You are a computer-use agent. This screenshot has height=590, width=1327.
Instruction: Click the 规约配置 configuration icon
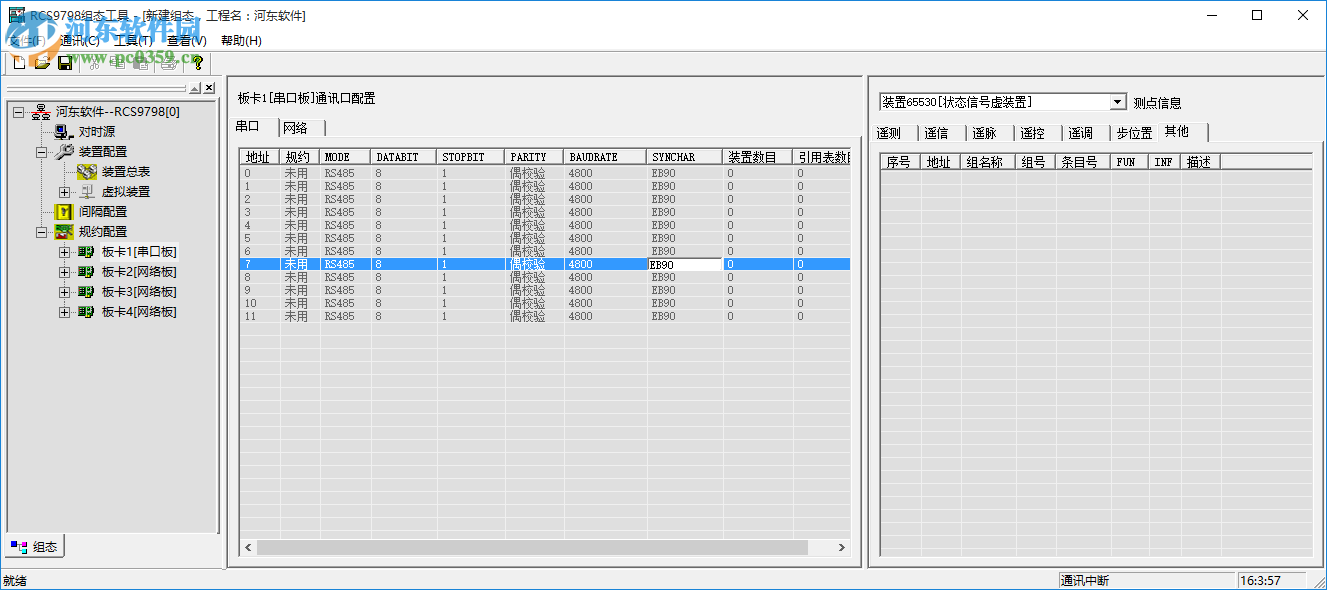point(63,229)
